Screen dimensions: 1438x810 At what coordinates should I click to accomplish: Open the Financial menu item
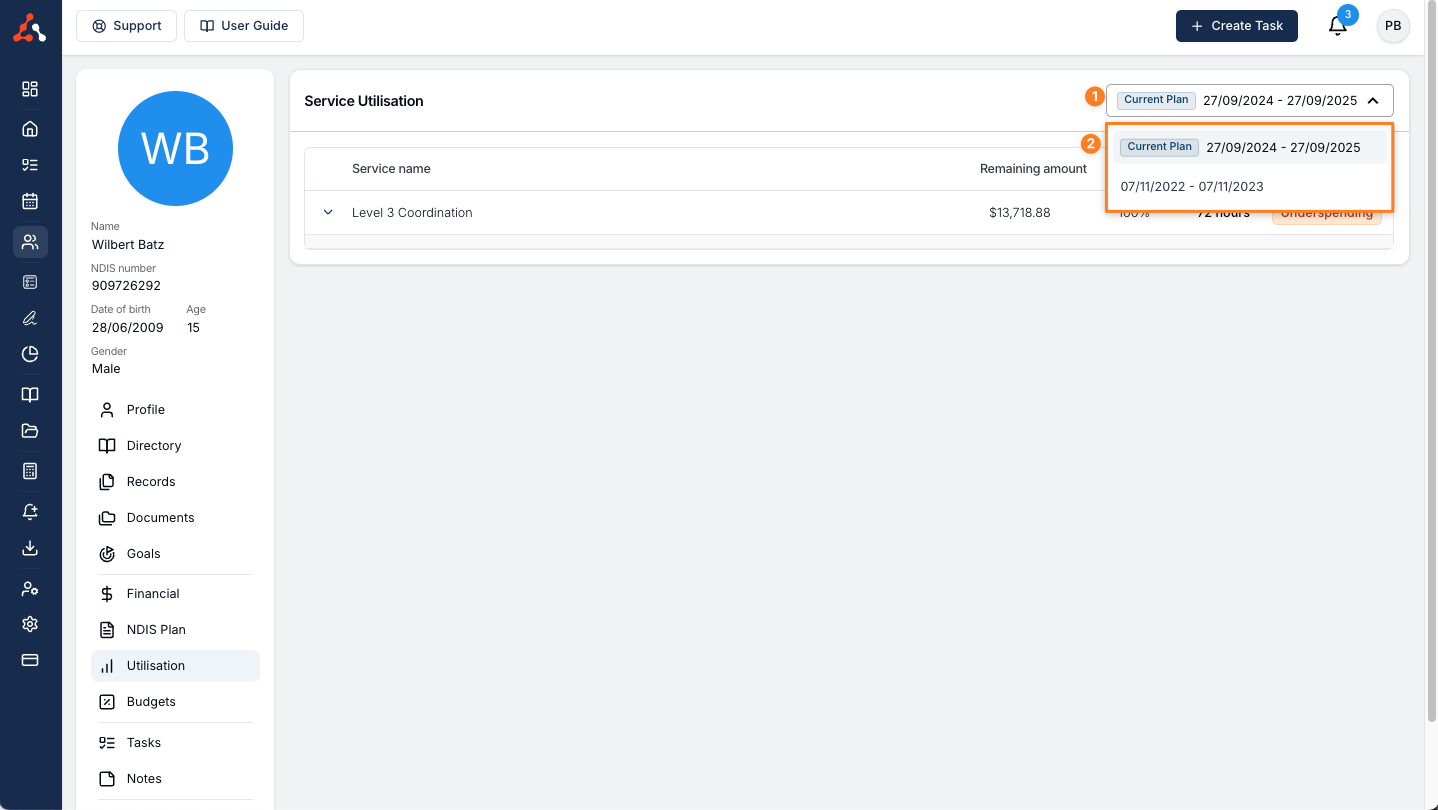pos(153,594)
